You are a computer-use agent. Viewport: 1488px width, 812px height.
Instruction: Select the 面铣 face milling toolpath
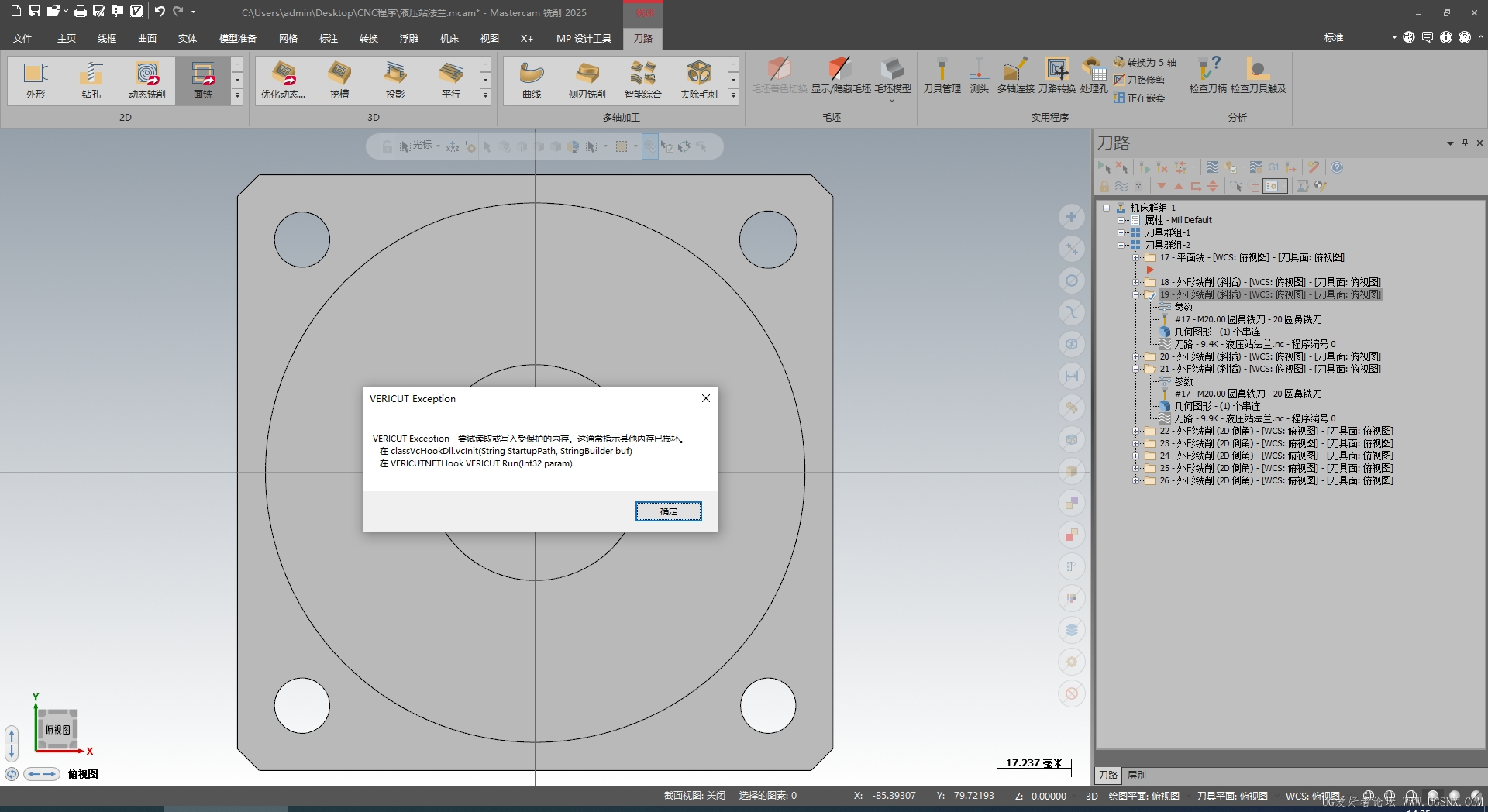pyautogui.click(x=203, y=81)
